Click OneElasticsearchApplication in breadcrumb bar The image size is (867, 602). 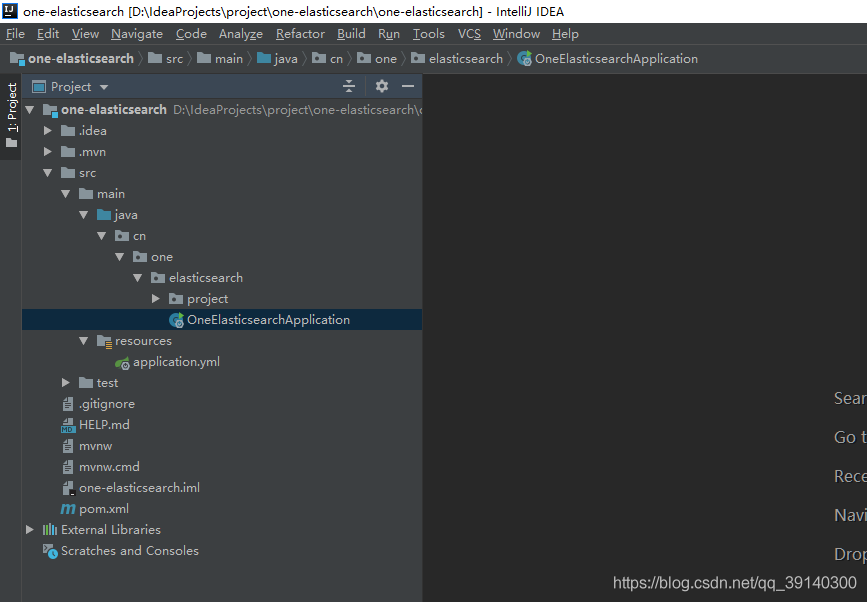[616, 59]
